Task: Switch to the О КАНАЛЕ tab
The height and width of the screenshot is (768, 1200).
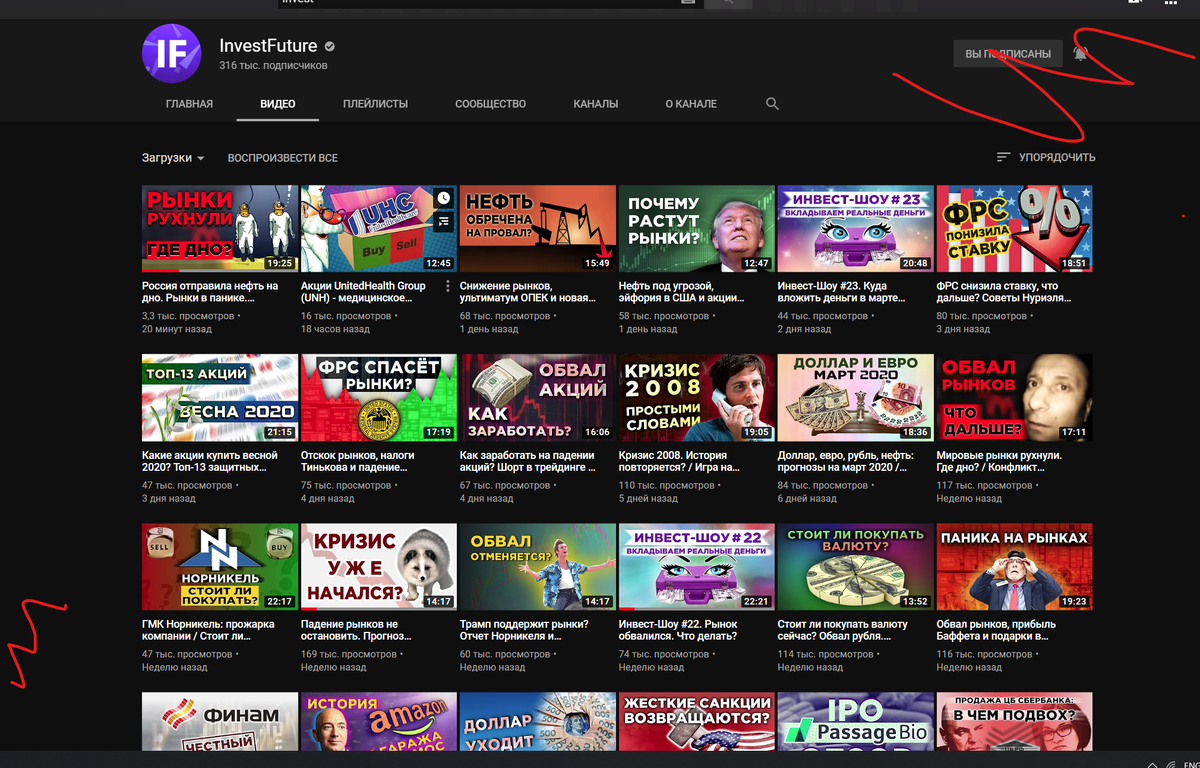Action: (691, 104)
